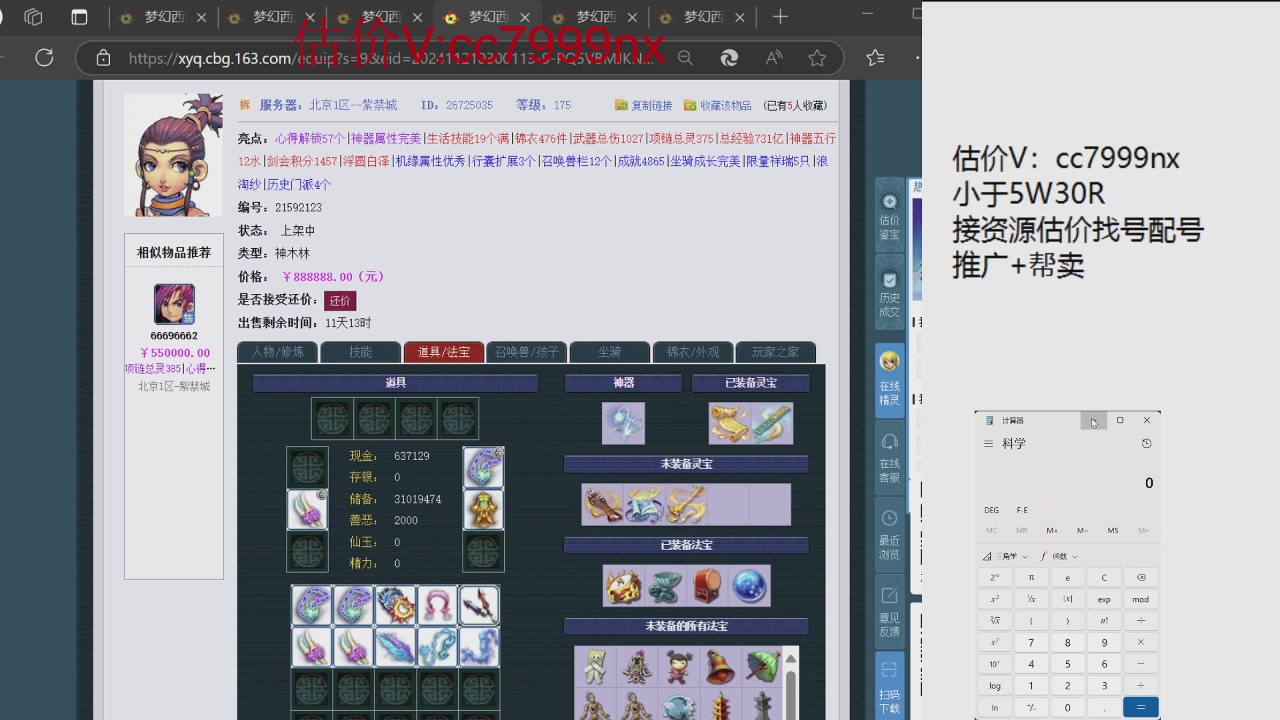Click the calculator mod key

(x=1141, y=599)
